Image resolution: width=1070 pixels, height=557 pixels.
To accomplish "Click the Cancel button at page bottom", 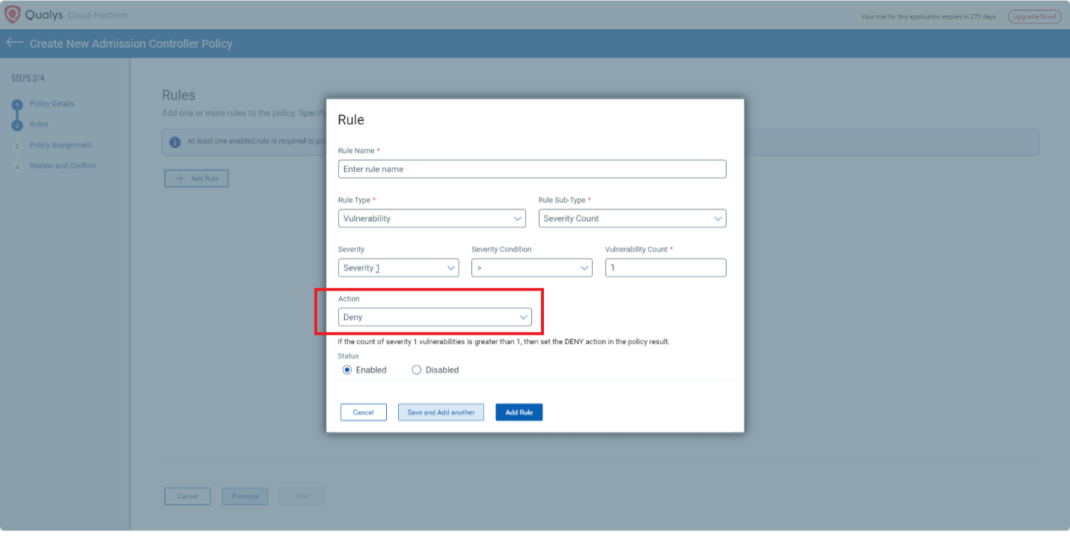I will pos(187,496).
